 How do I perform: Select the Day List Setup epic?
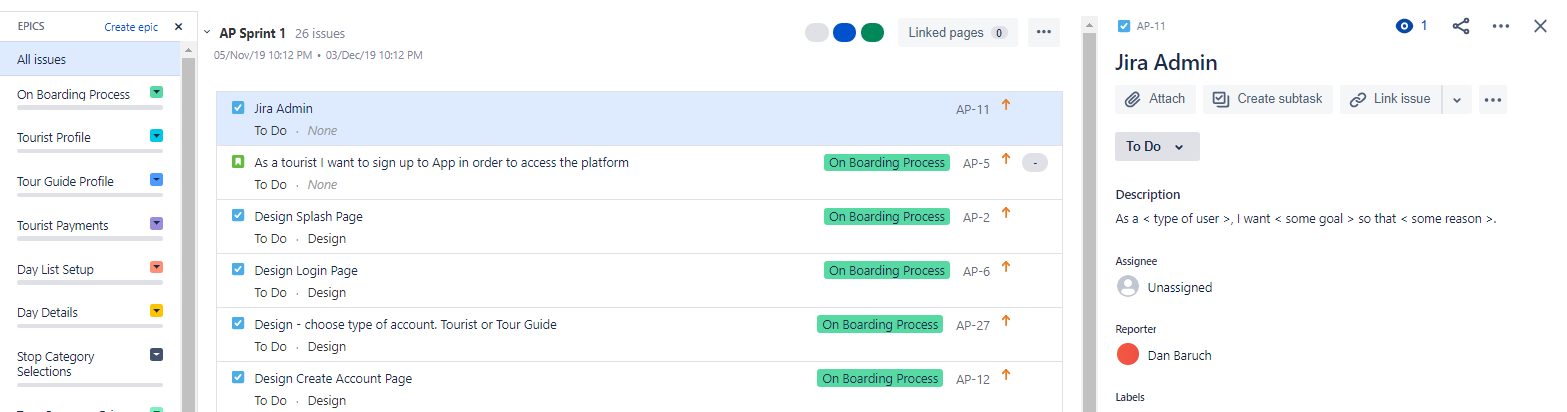pyautogui.click(x=55, y=269)
